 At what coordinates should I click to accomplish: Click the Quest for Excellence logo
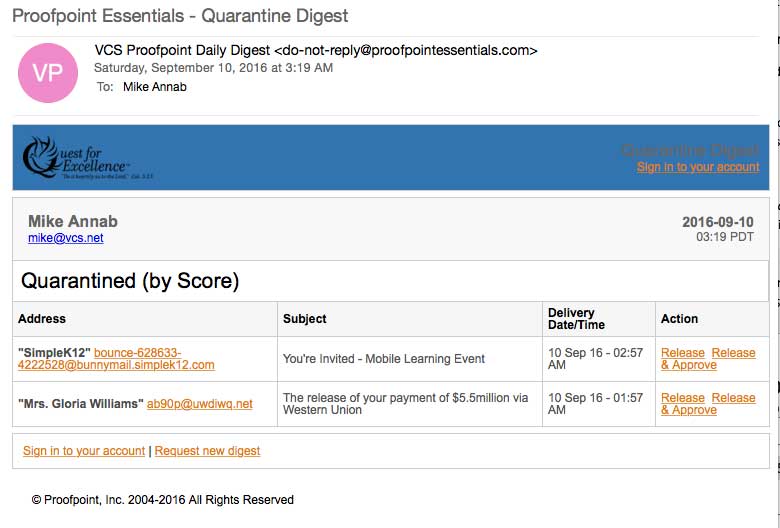tap(88, 158)
